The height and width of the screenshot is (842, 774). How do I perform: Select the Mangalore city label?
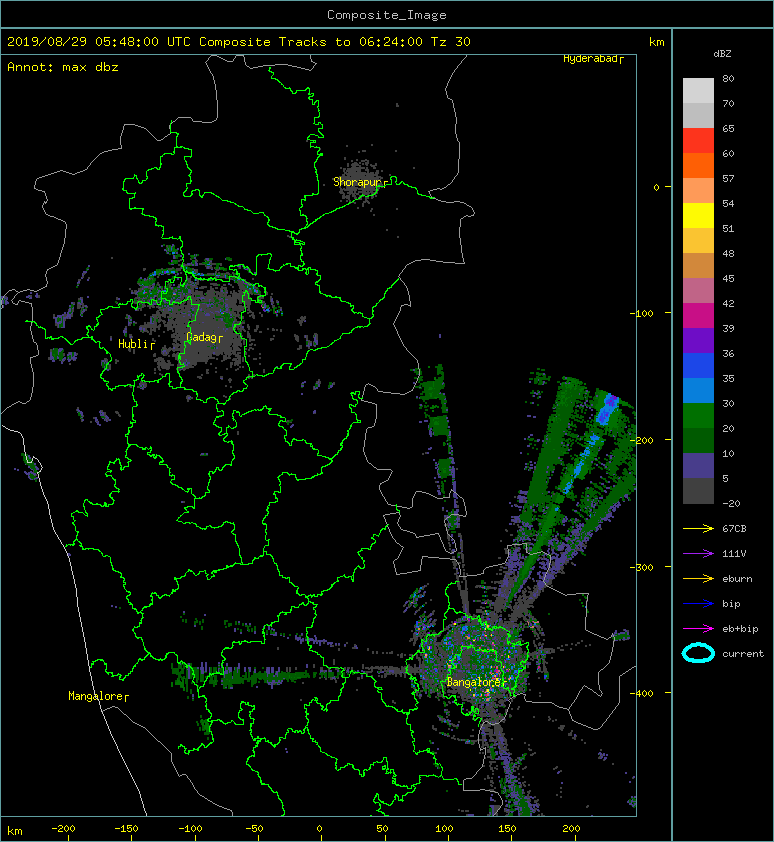[x=98, y=696]
